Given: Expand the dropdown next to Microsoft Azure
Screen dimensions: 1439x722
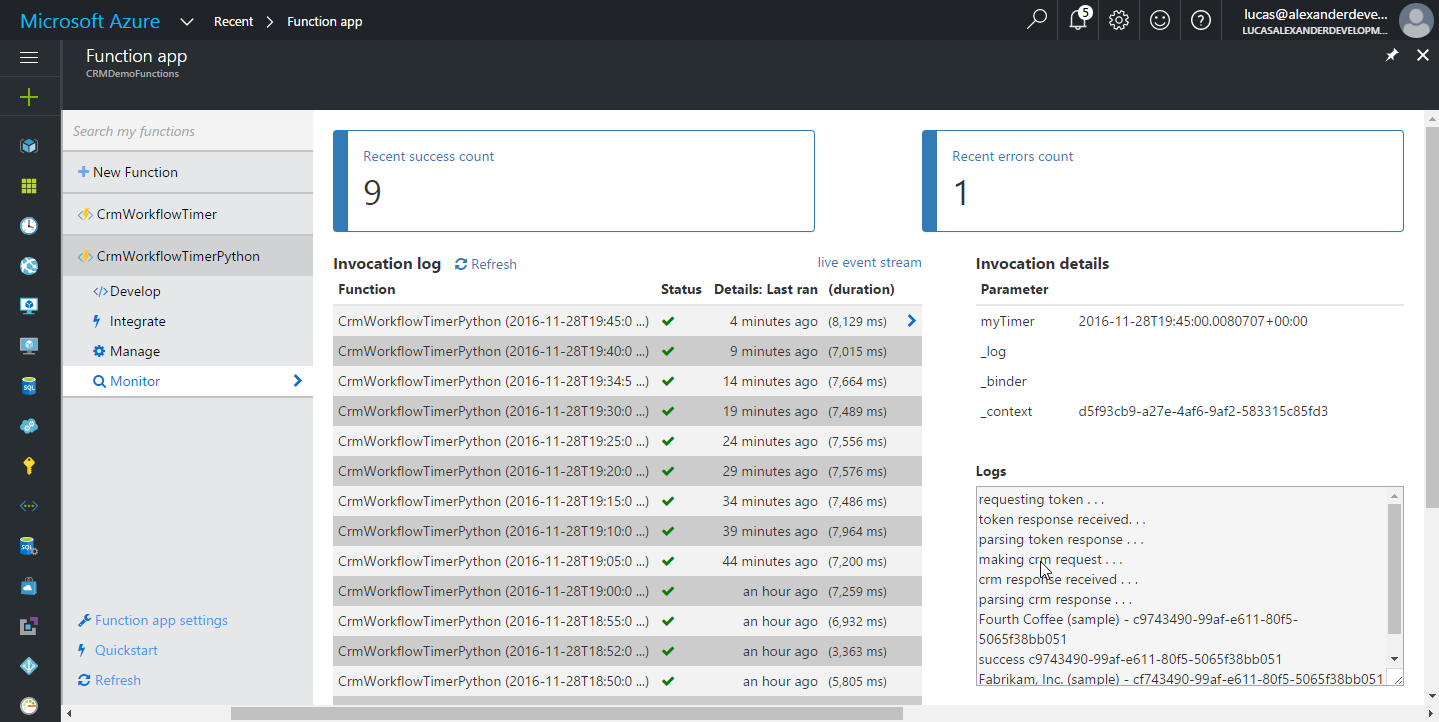Looking at the screenshot, I should (187, 21).
